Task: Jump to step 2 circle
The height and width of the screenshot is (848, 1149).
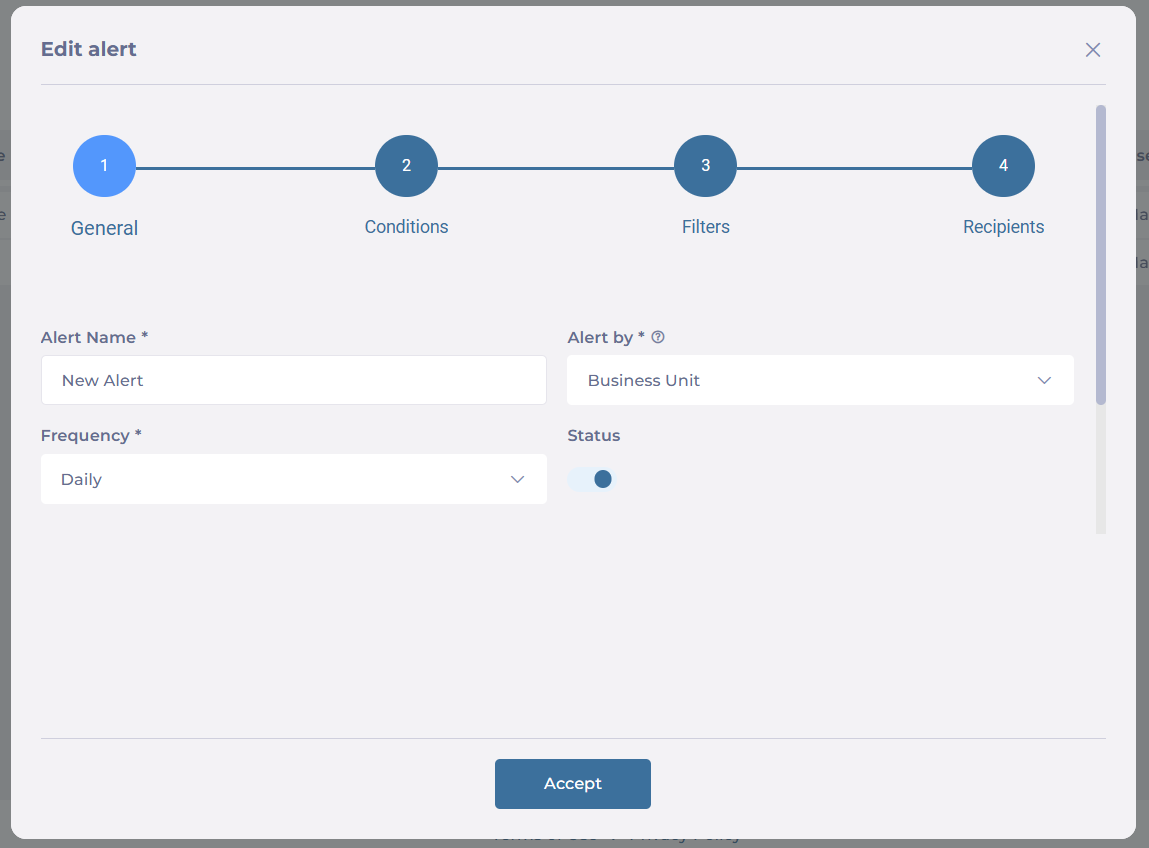Action: tap(406, 166)
